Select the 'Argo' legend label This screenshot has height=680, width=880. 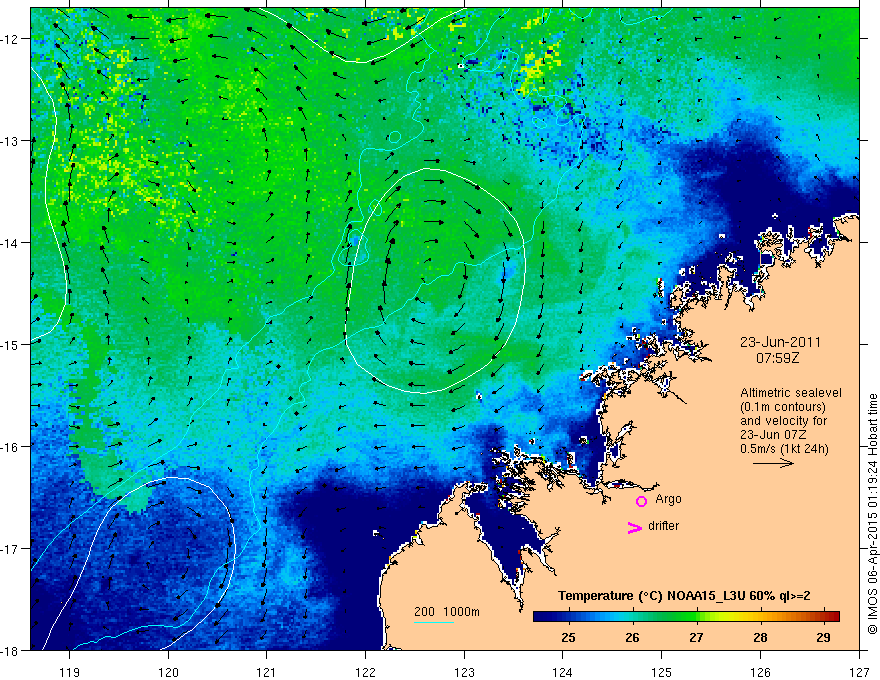pos(668,499)
